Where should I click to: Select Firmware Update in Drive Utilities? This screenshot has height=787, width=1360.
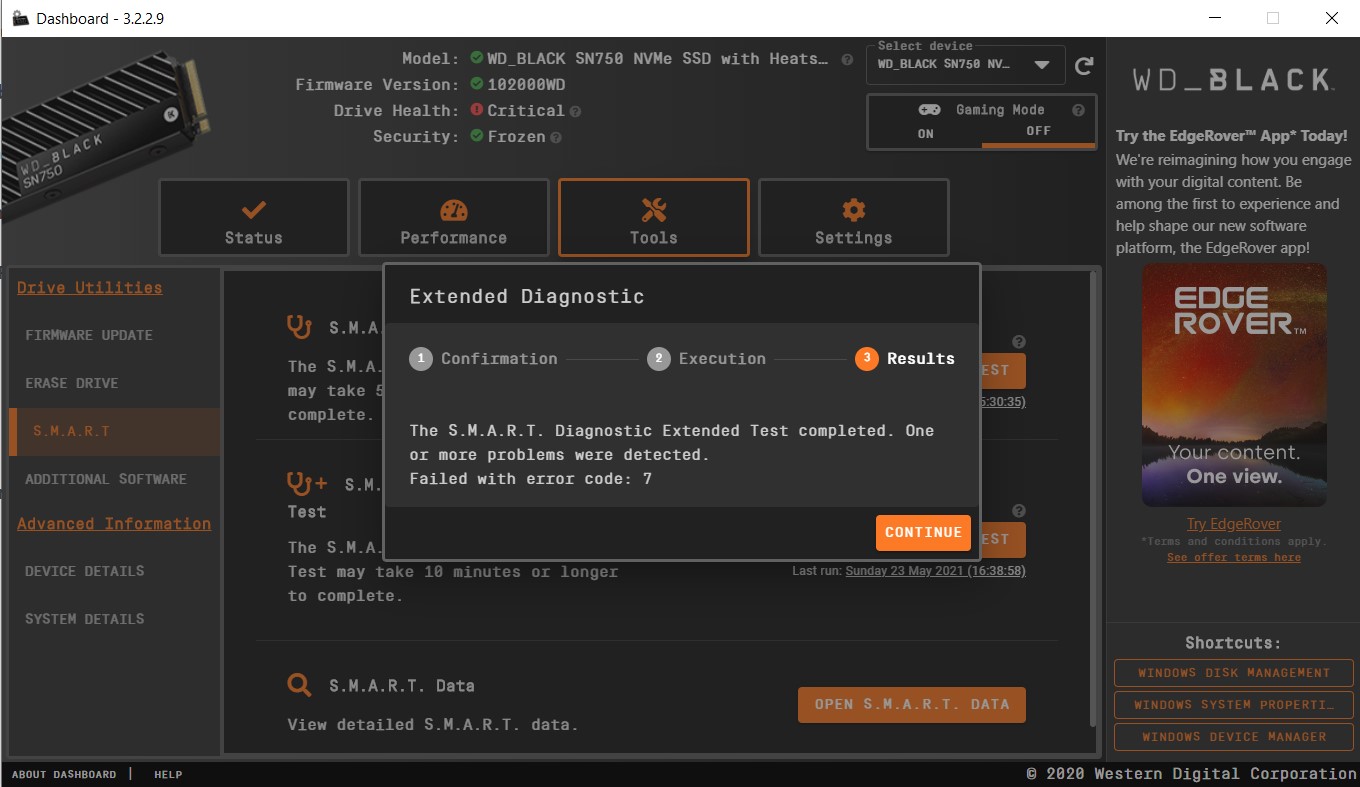tap(89, 335)
